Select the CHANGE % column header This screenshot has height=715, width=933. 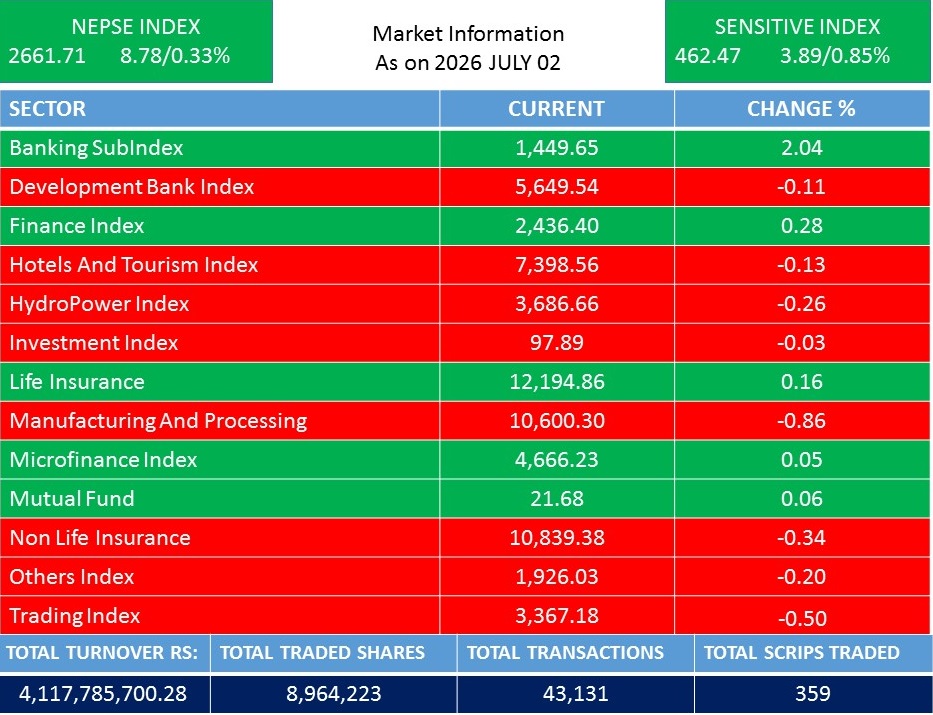tap(801, 109)
